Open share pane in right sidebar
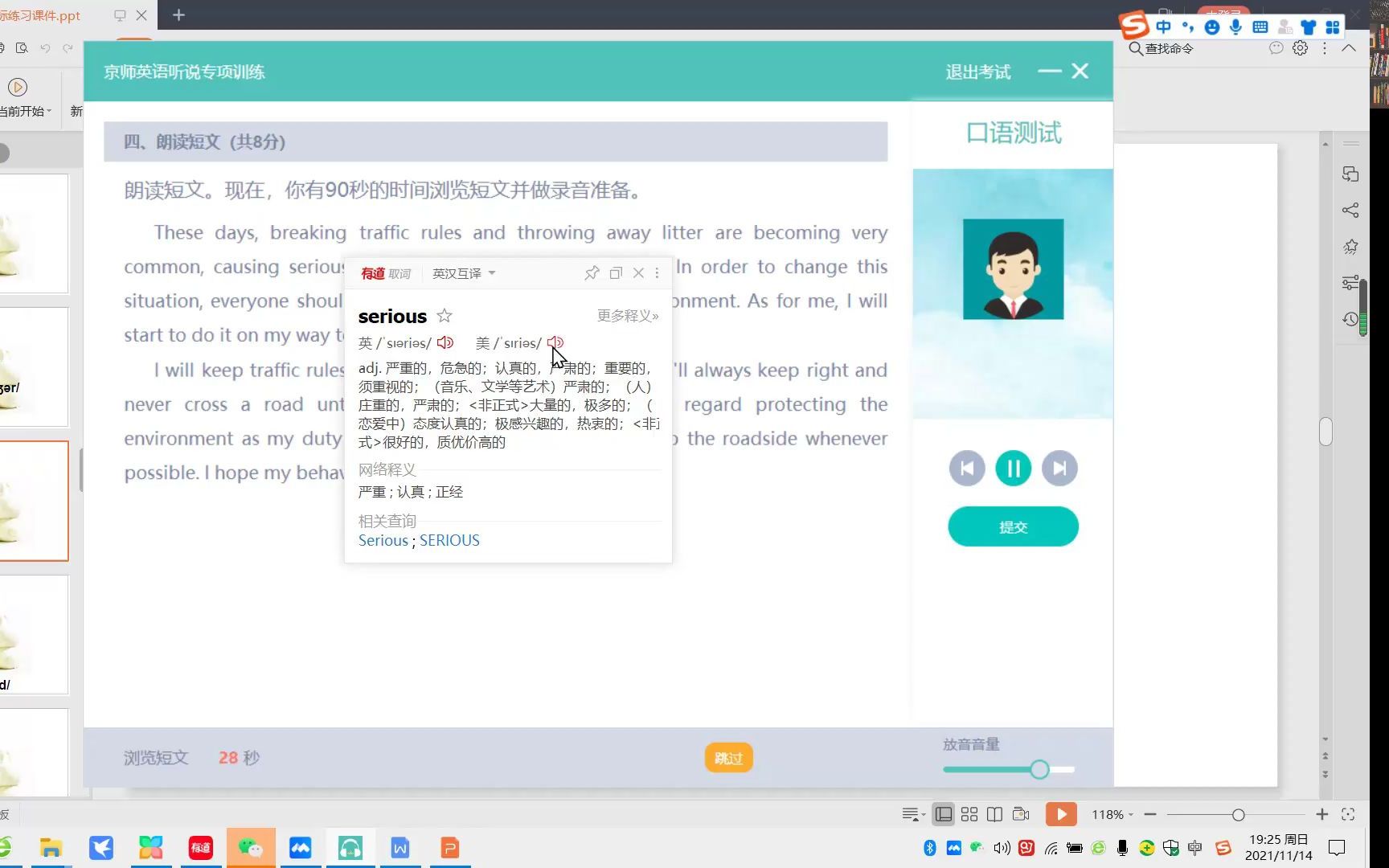The width and height of the screenshot is (1389, 868). point(1350,211)
